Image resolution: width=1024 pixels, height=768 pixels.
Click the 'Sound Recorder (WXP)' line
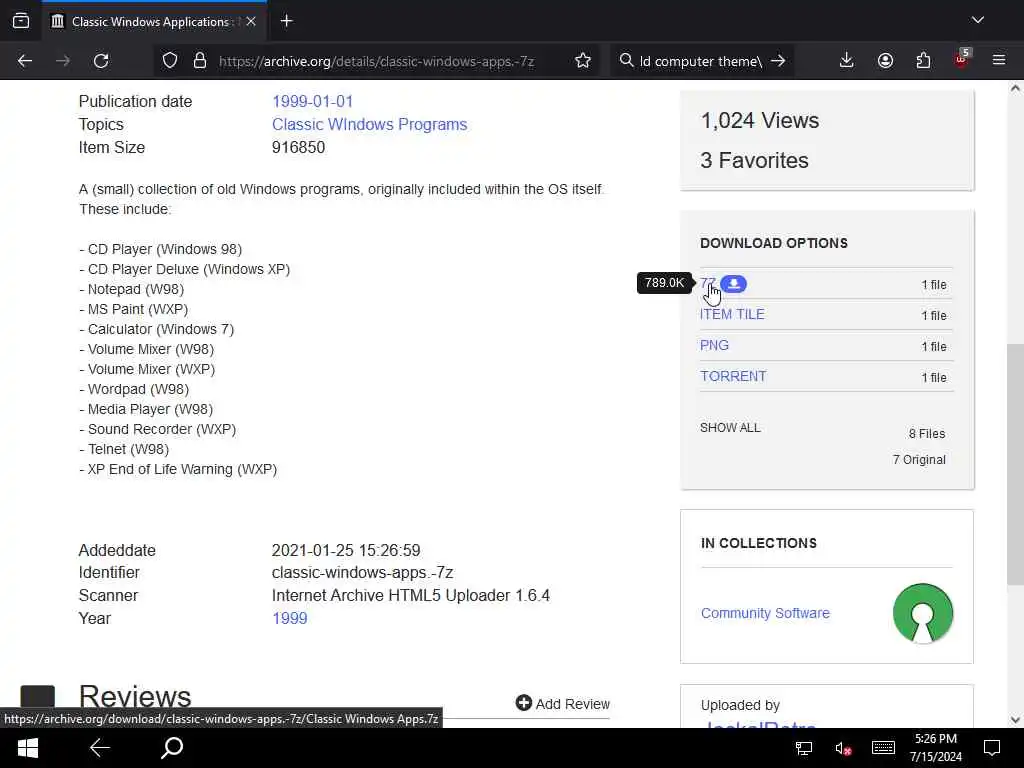point(157,429)
